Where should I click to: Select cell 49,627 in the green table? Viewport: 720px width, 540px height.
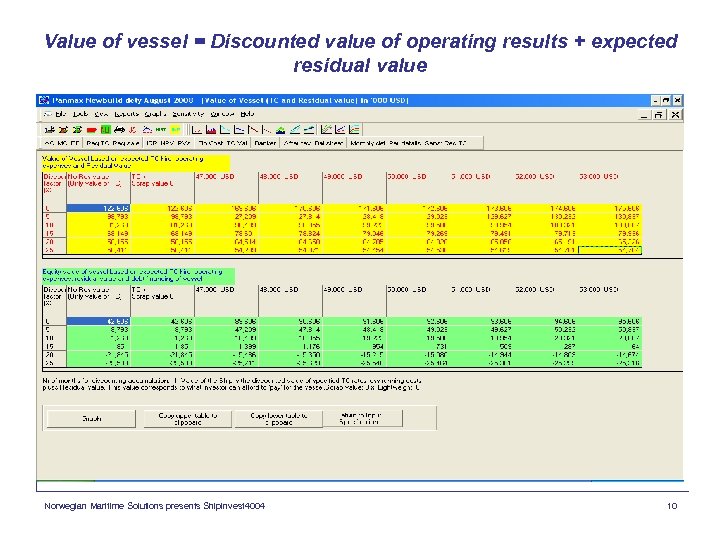(481, 329)
